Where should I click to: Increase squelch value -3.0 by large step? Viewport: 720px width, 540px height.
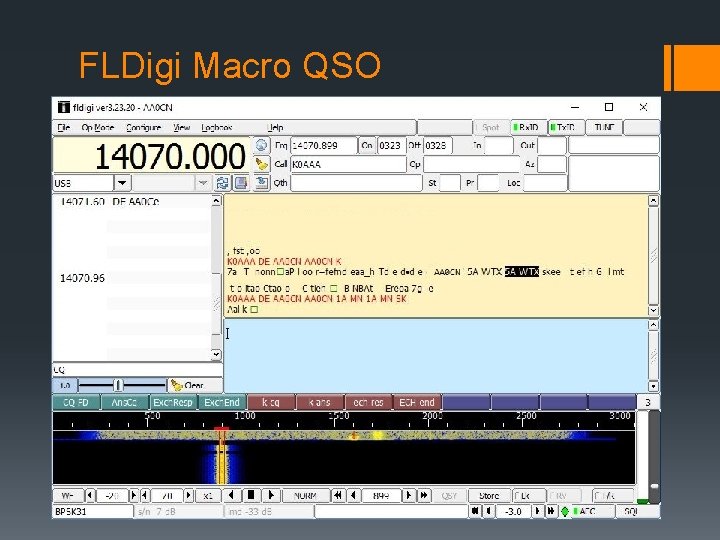tap(551, 511)
